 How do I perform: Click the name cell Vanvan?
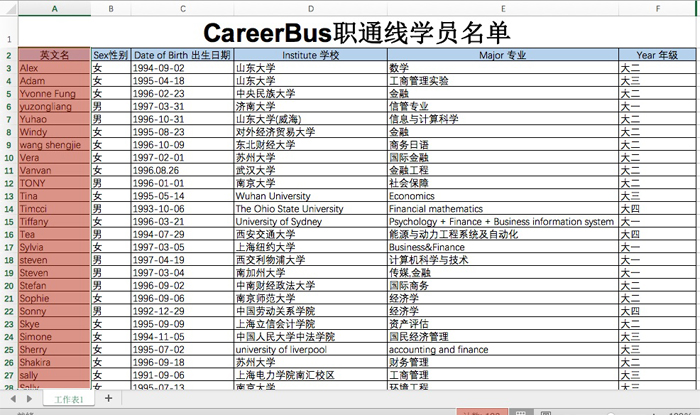pos(54,170)
